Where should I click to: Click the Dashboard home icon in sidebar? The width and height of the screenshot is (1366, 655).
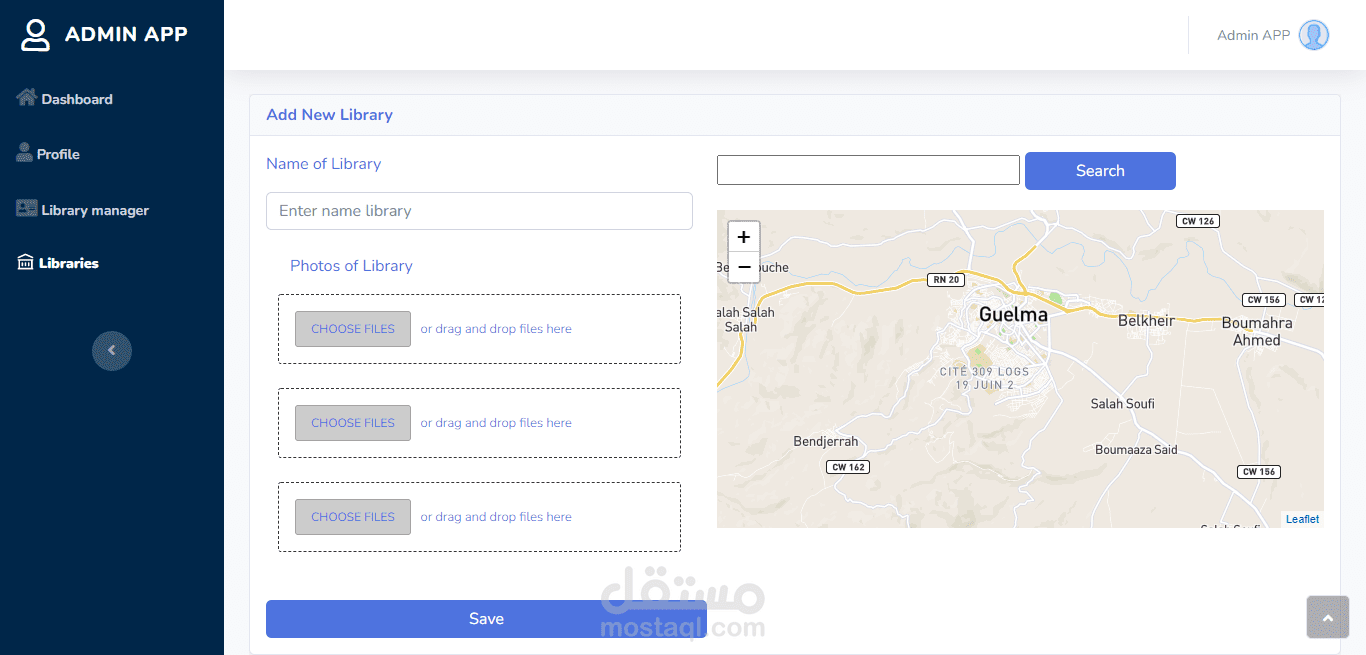[x=26, y=98]
